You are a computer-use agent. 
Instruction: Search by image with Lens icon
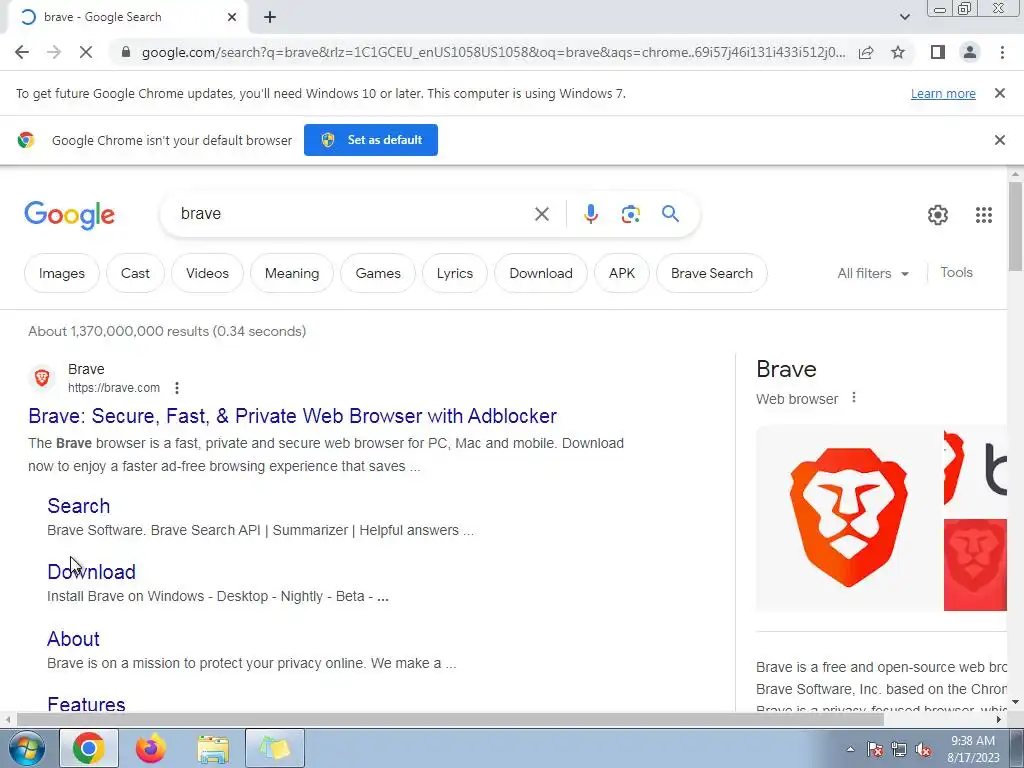[x=630, y=214]
